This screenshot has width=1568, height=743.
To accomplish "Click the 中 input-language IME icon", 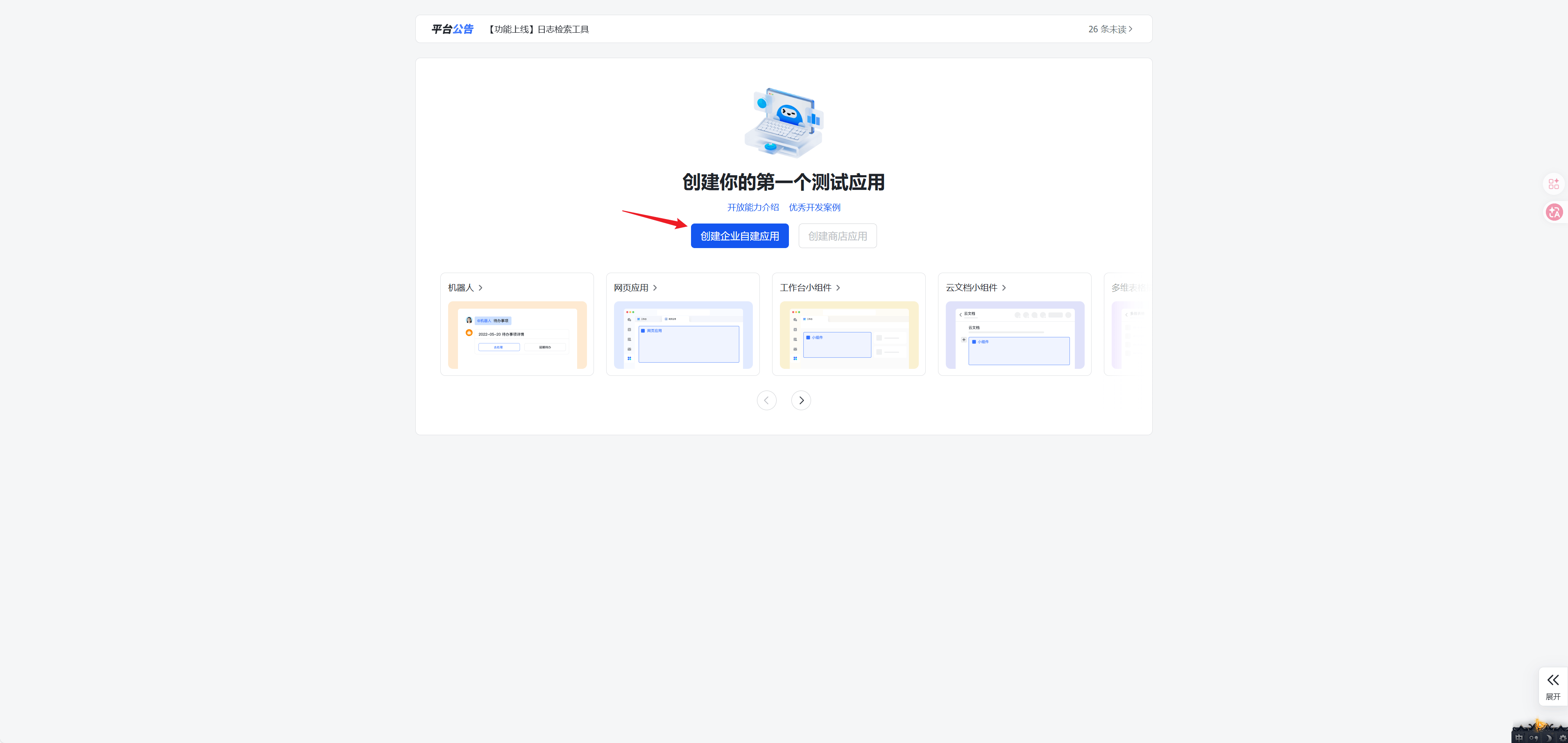I will 1519,738.
